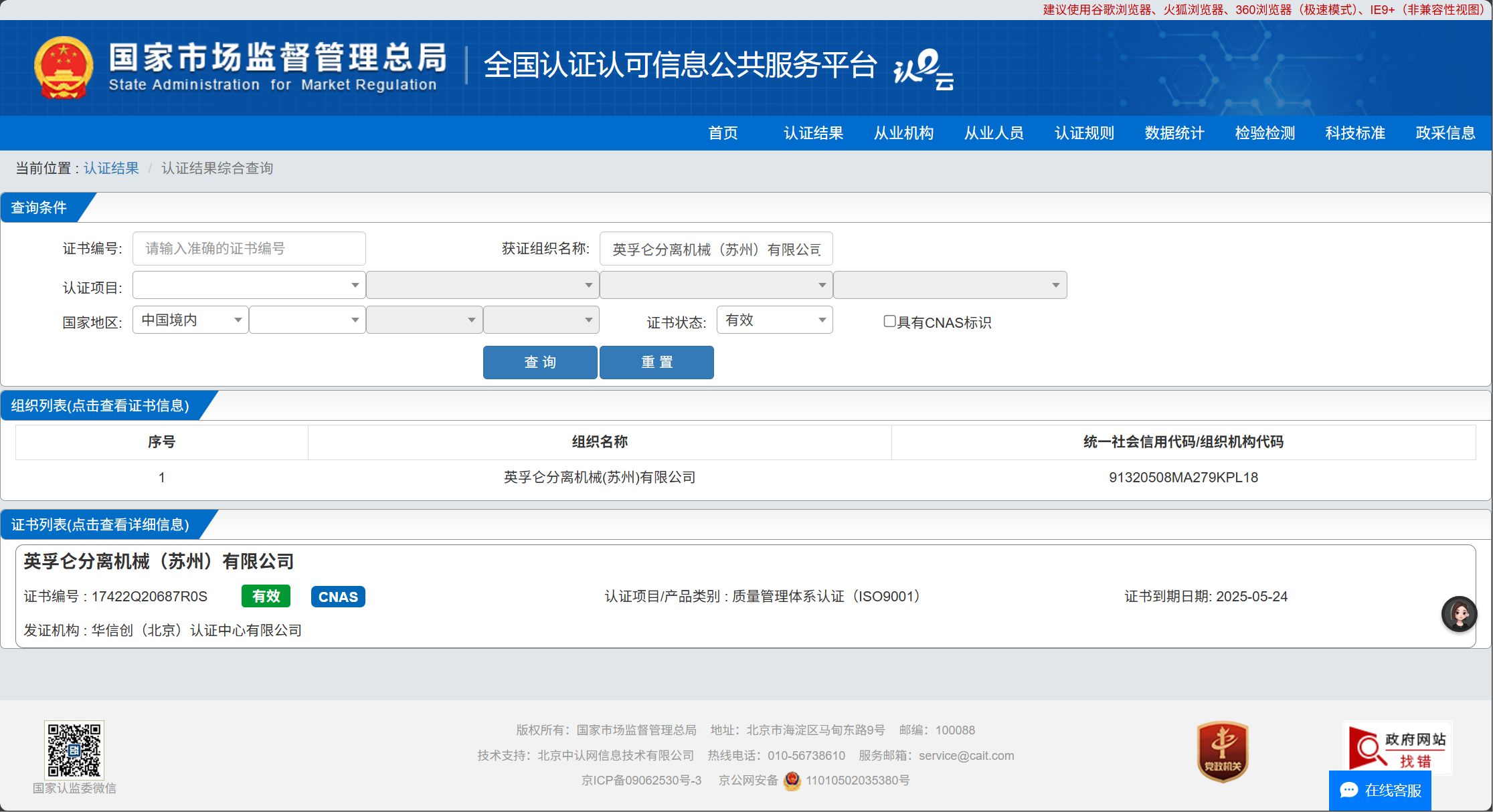Open the third 认证项目 dropdown
The width and height of the screenshot is (1493, 812).
click(716, 285)
